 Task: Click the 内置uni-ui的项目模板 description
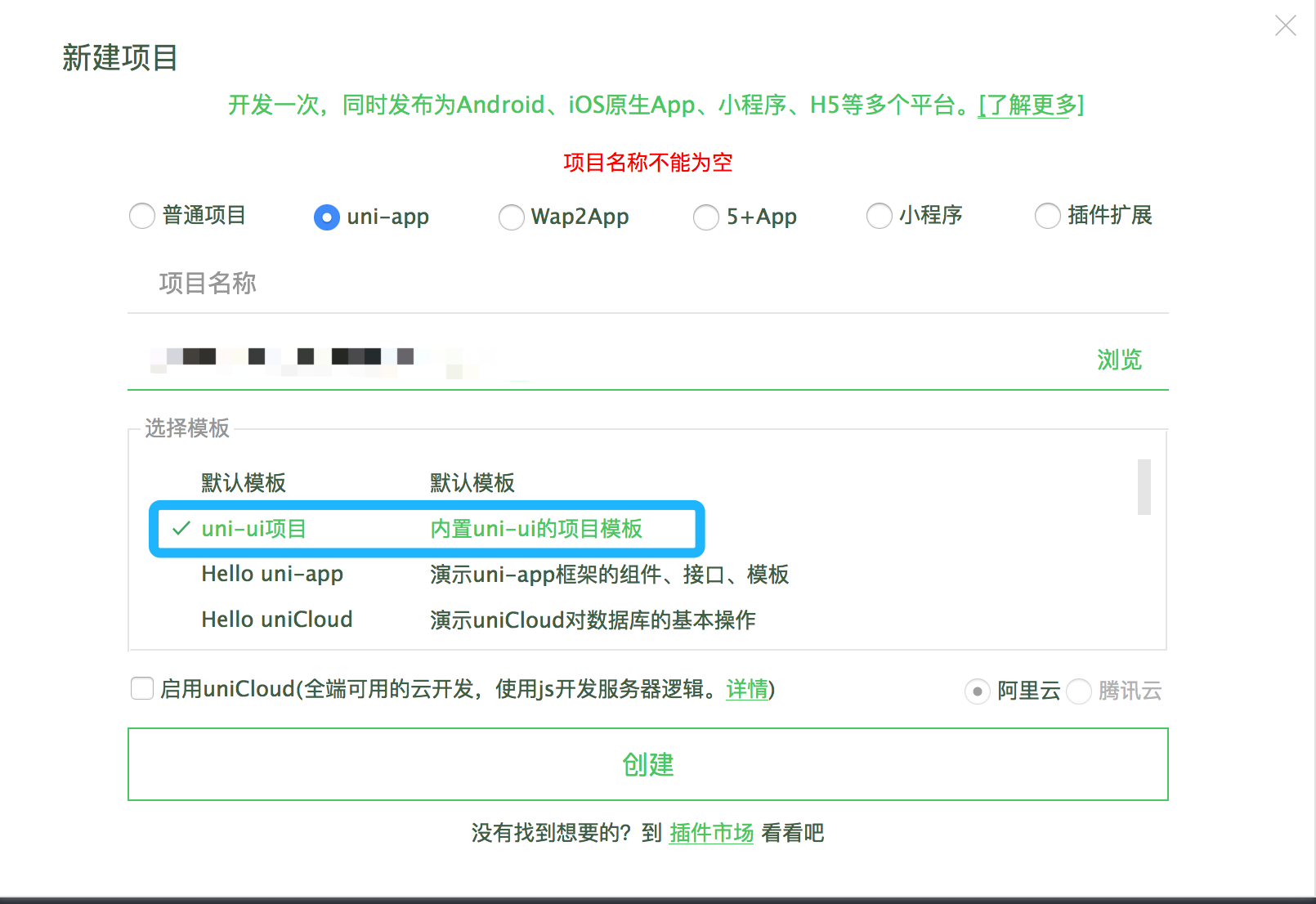[x=536, y=529]
